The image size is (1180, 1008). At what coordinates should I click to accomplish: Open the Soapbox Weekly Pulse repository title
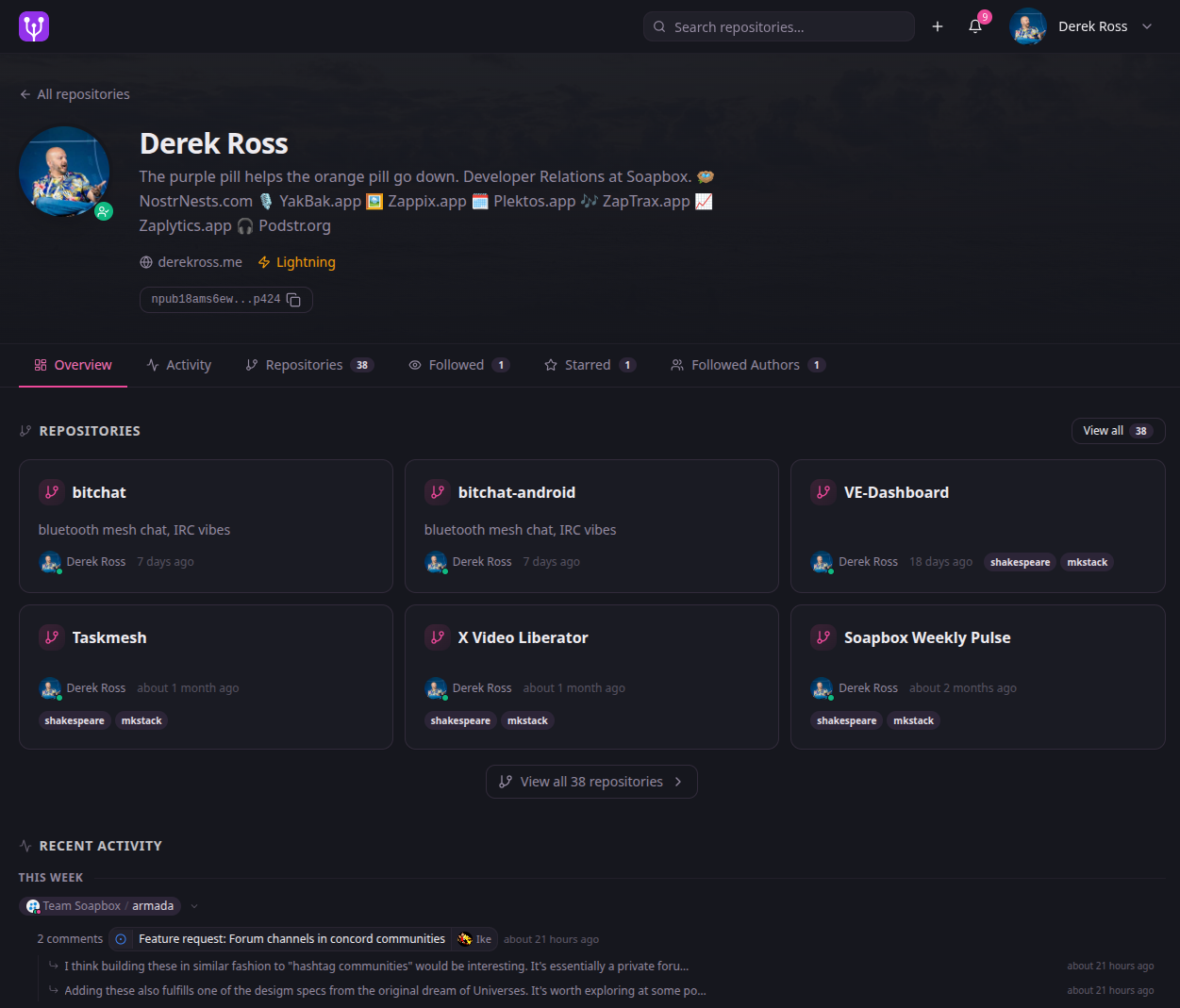tap(927, 637)
